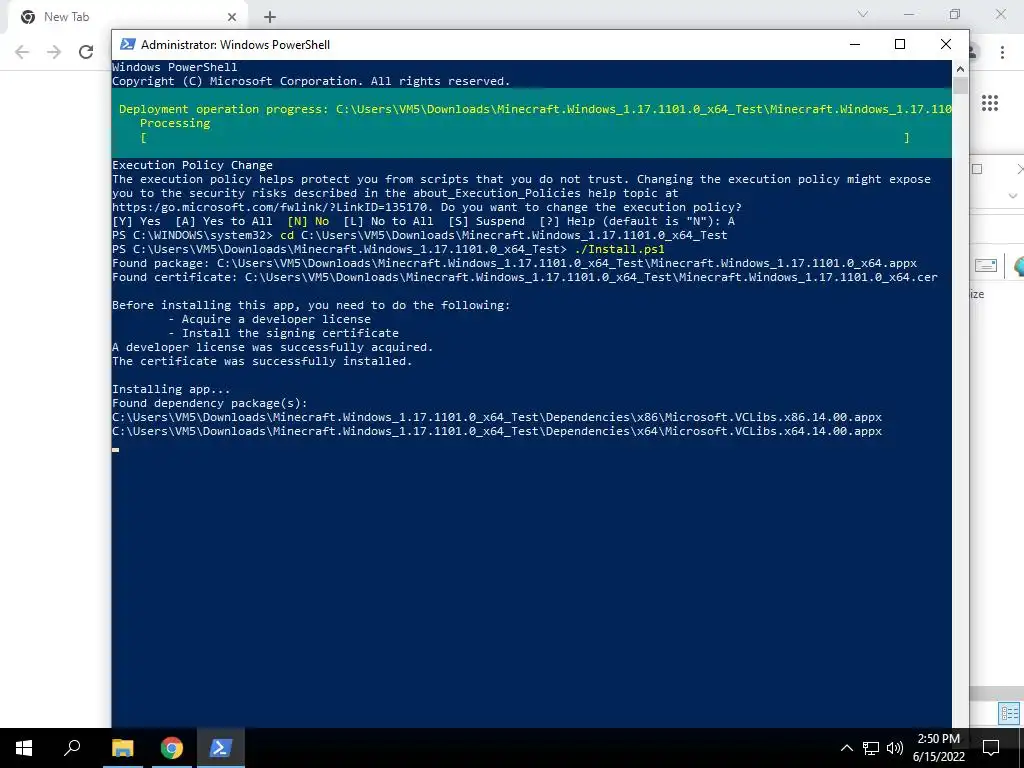Click 'Execution Policy Change' heading text
This screenshot has width=1024, height=768.
[x=192, y=165]
